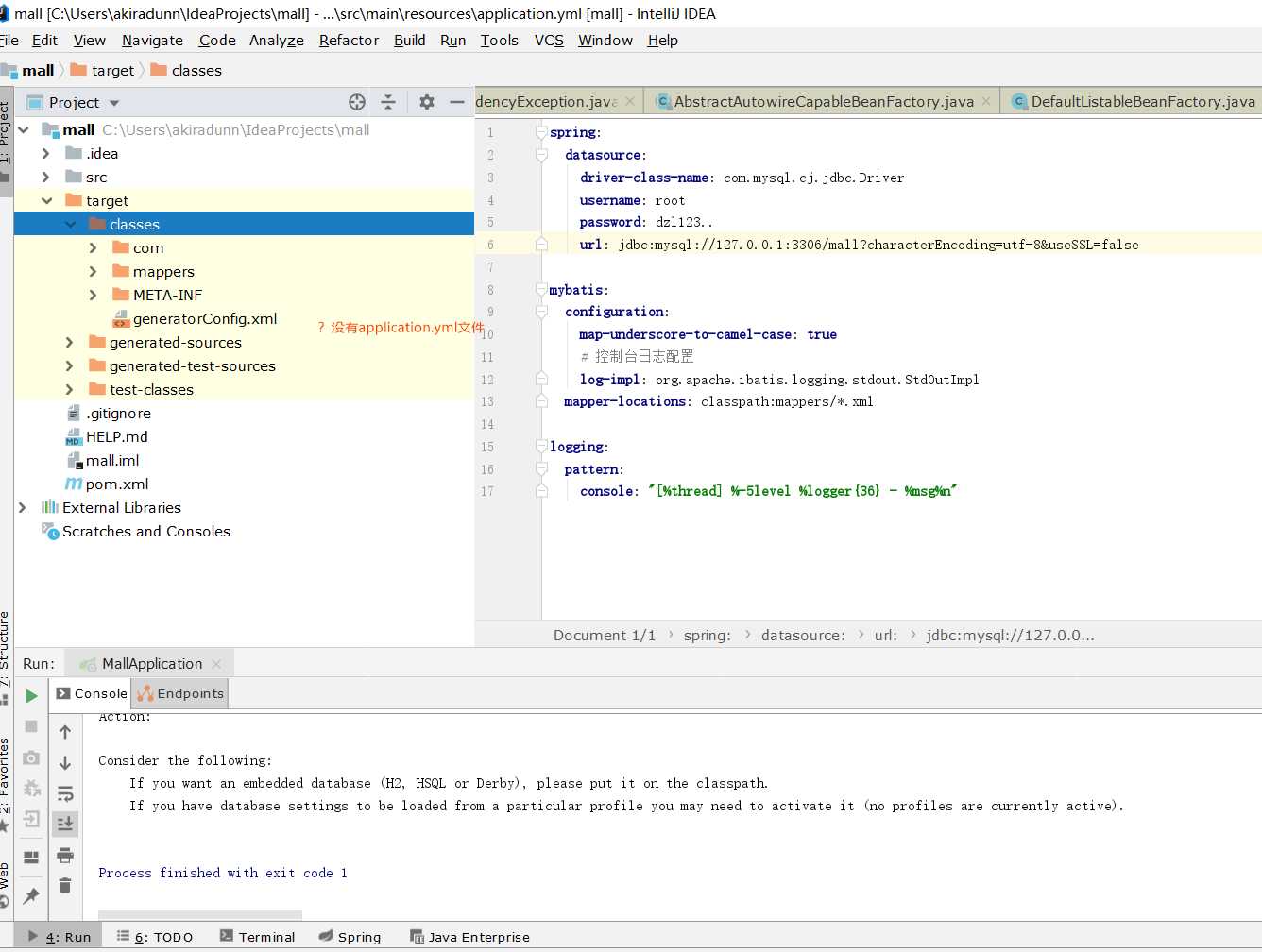
Task: Open the Tools menu
Action: 499,40
